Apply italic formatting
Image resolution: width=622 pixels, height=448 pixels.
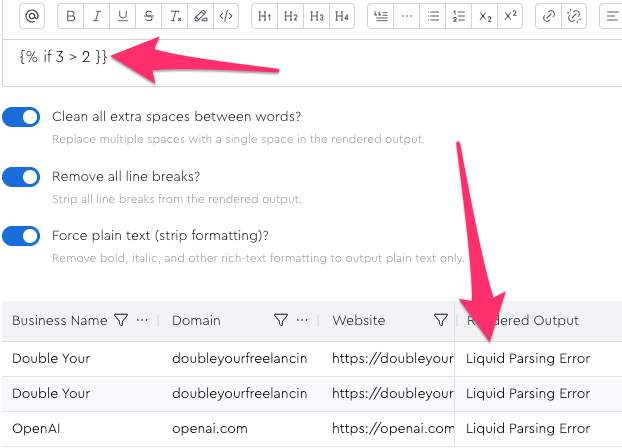coord(97,16)
